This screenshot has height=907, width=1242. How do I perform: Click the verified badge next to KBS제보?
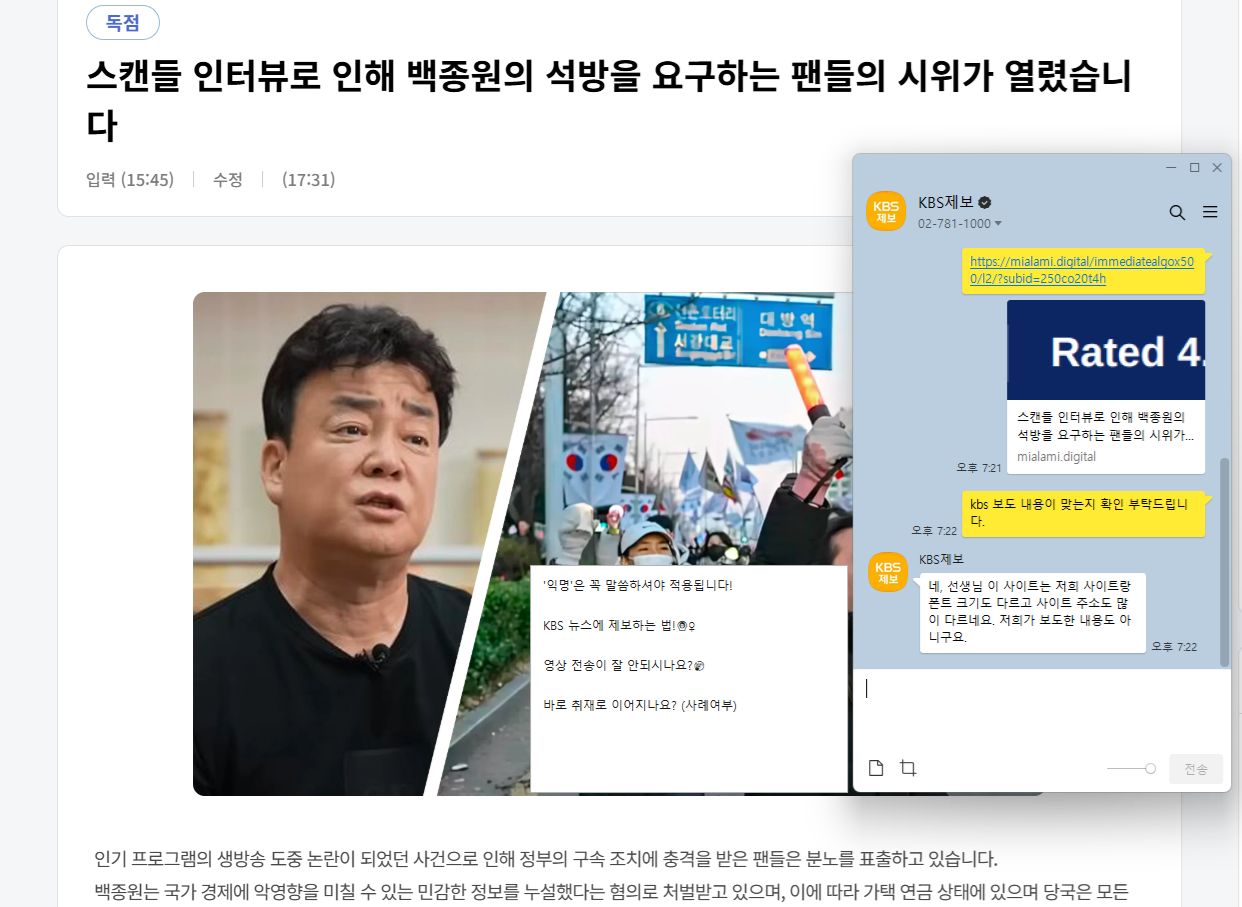[x=984, y=202]
